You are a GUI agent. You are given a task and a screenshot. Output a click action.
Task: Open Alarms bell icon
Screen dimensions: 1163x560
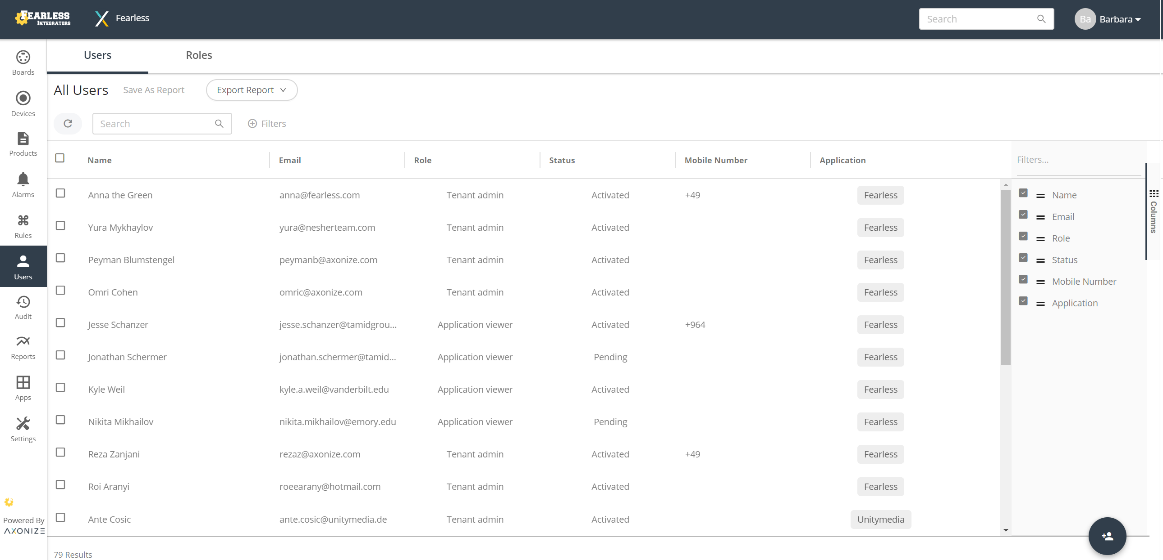tap(23, 184)
